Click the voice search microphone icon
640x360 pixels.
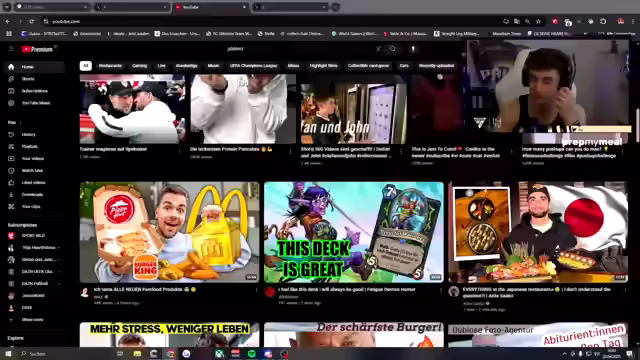coord(413,49)
